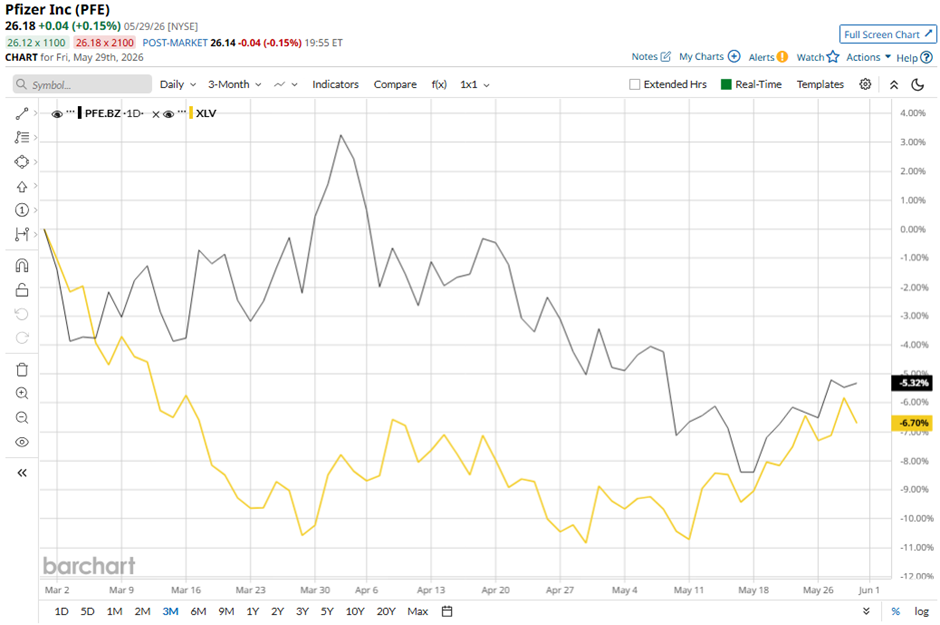The height and width of the screenshot is (625, 940).
Task: Click the Symbol search field
Action: pyautogui.click(x=83, y=84)
